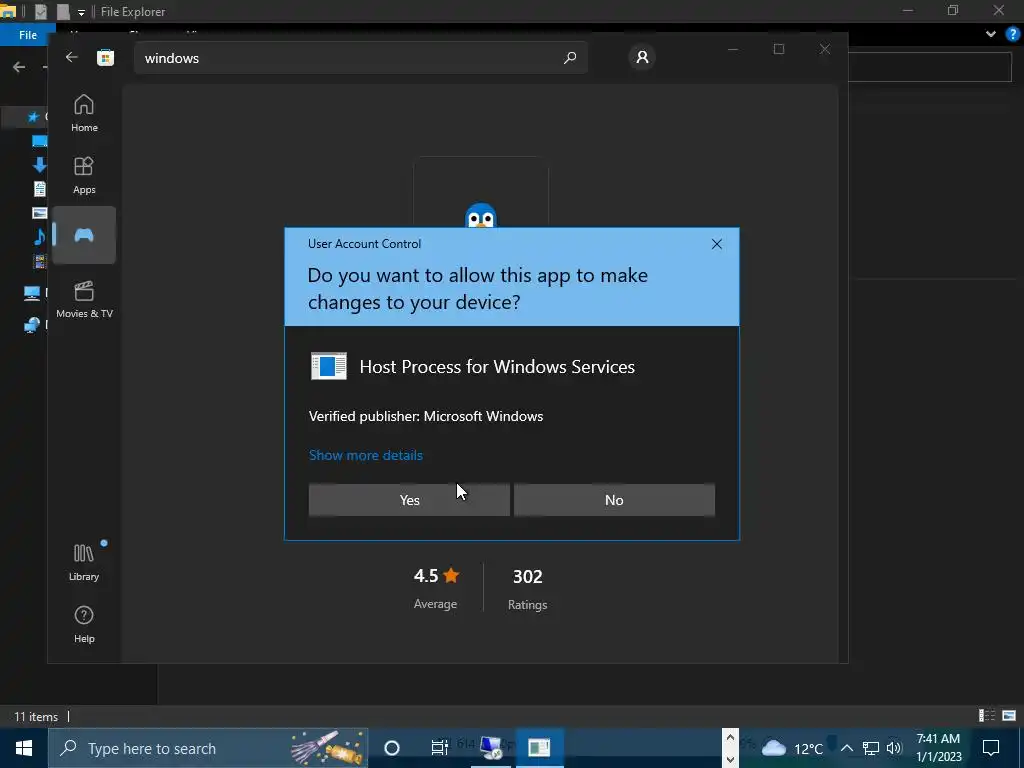
Task: Click File Explorer back arrow
Action: coord(19,67)
